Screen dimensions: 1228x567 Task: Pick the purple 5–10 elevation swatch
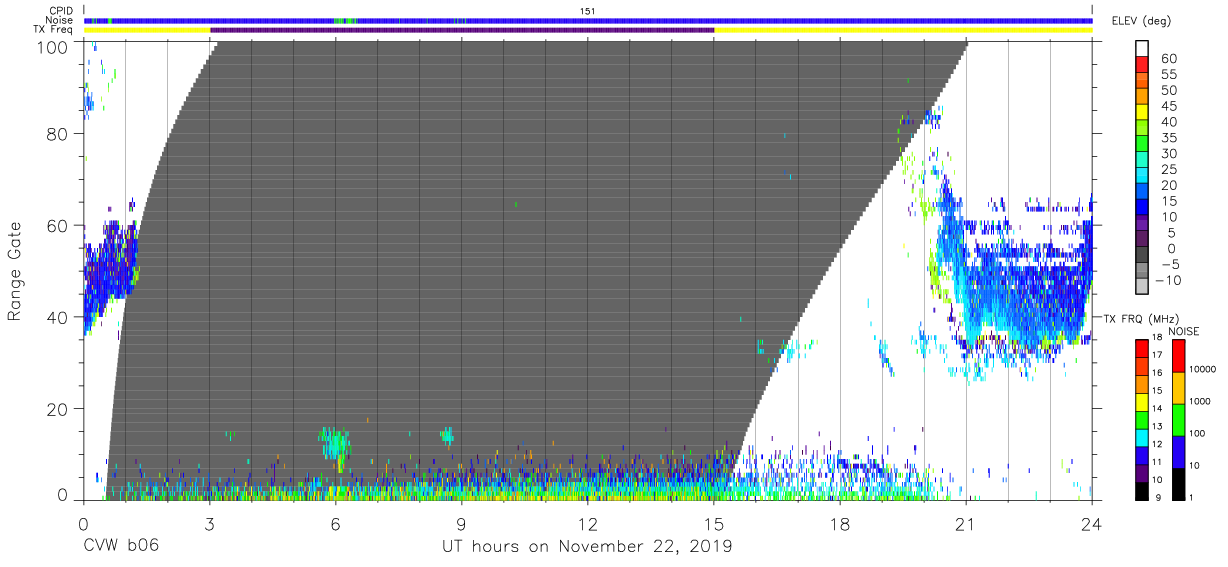coord(1144,225)
